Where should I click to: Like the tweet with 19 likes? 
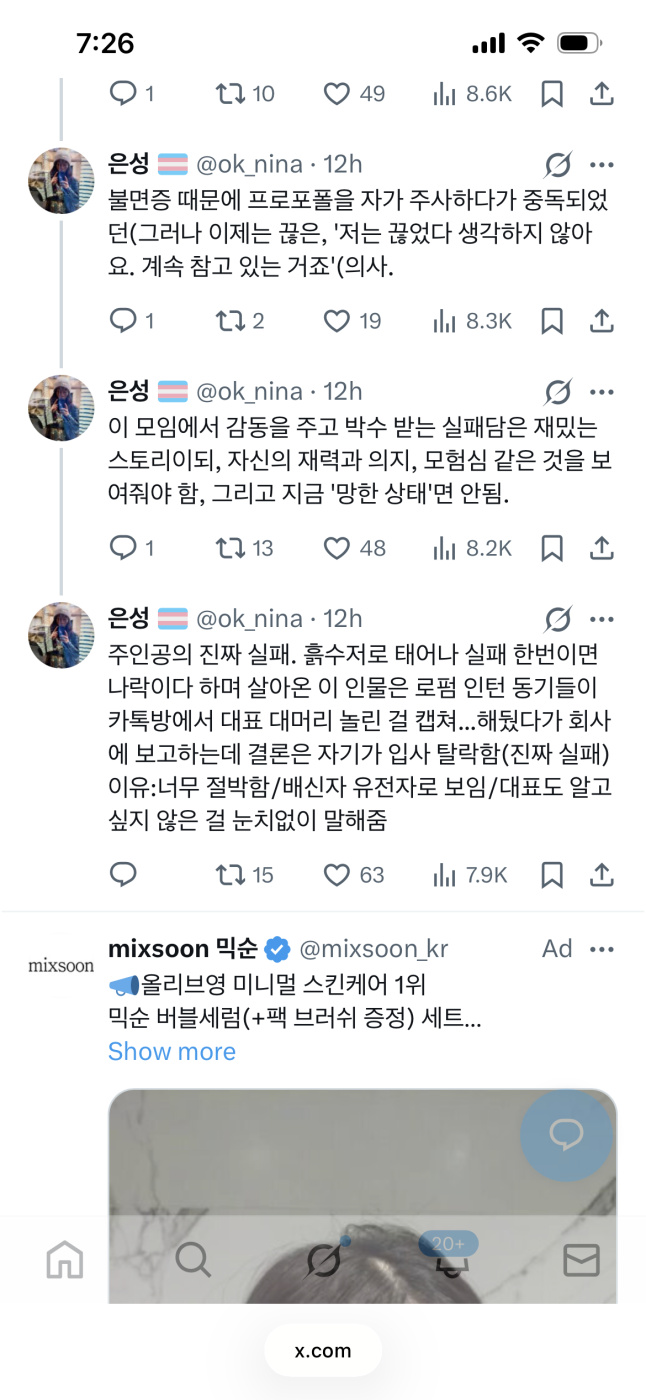coord(337,321)
